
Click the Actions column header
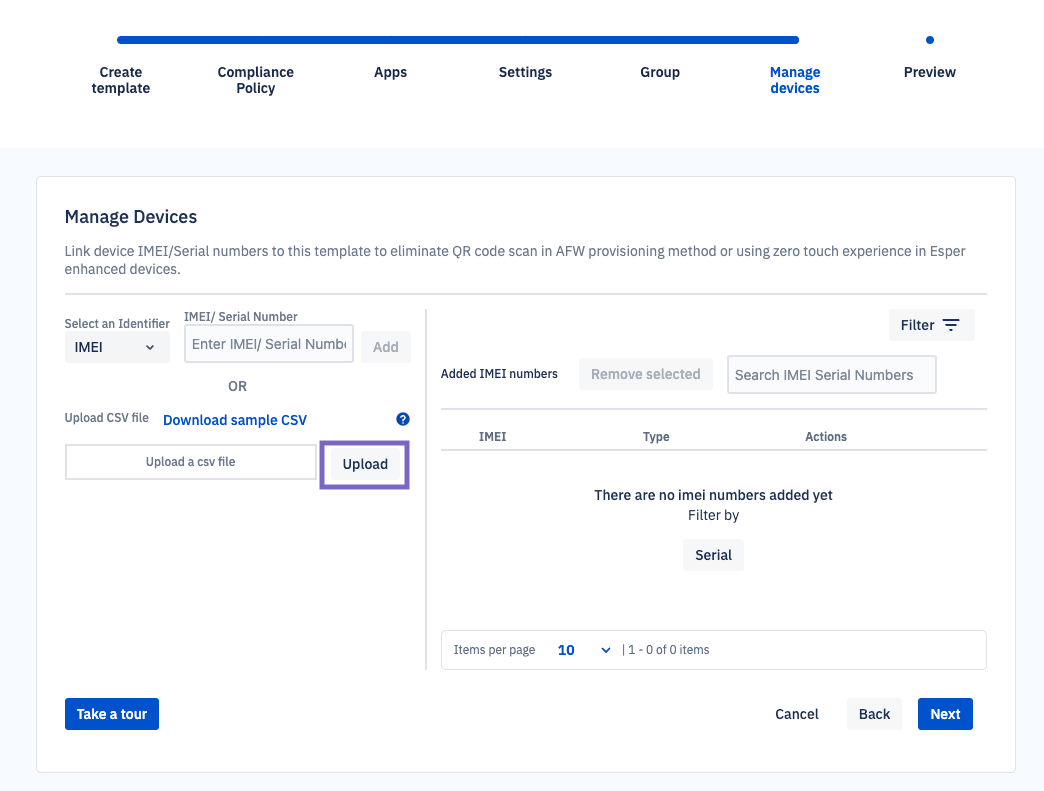tap(826, 437)
